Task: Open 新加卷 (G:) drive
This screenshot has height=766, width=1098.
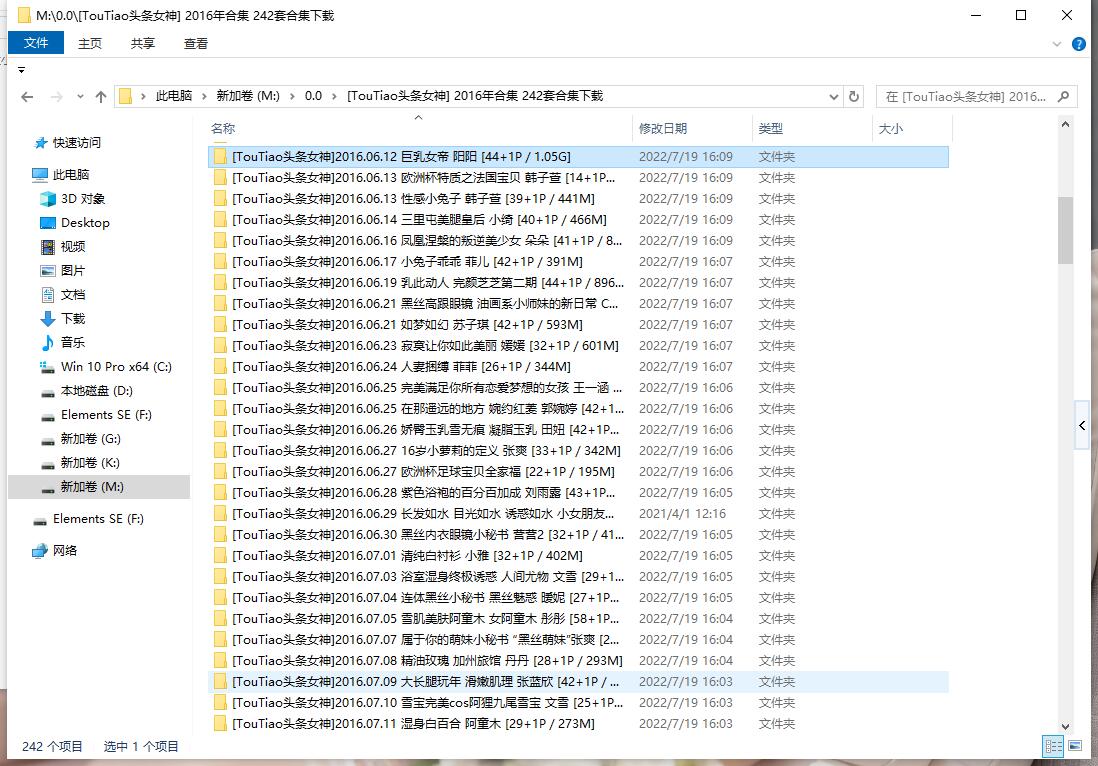Action: (90, 438)
